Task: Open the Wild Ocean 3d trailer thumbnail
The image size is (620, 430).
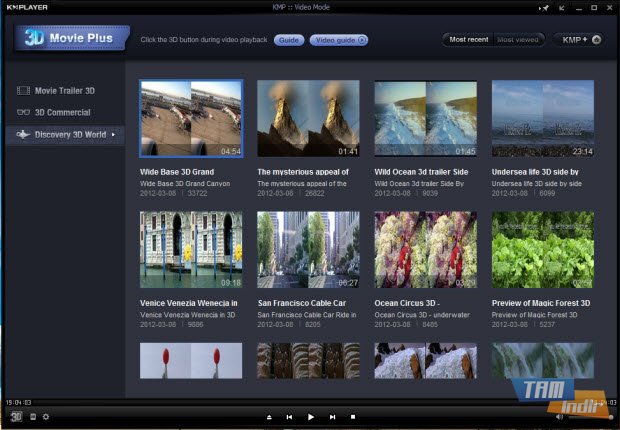Action: pyautogui.click(x=425, y=118)
